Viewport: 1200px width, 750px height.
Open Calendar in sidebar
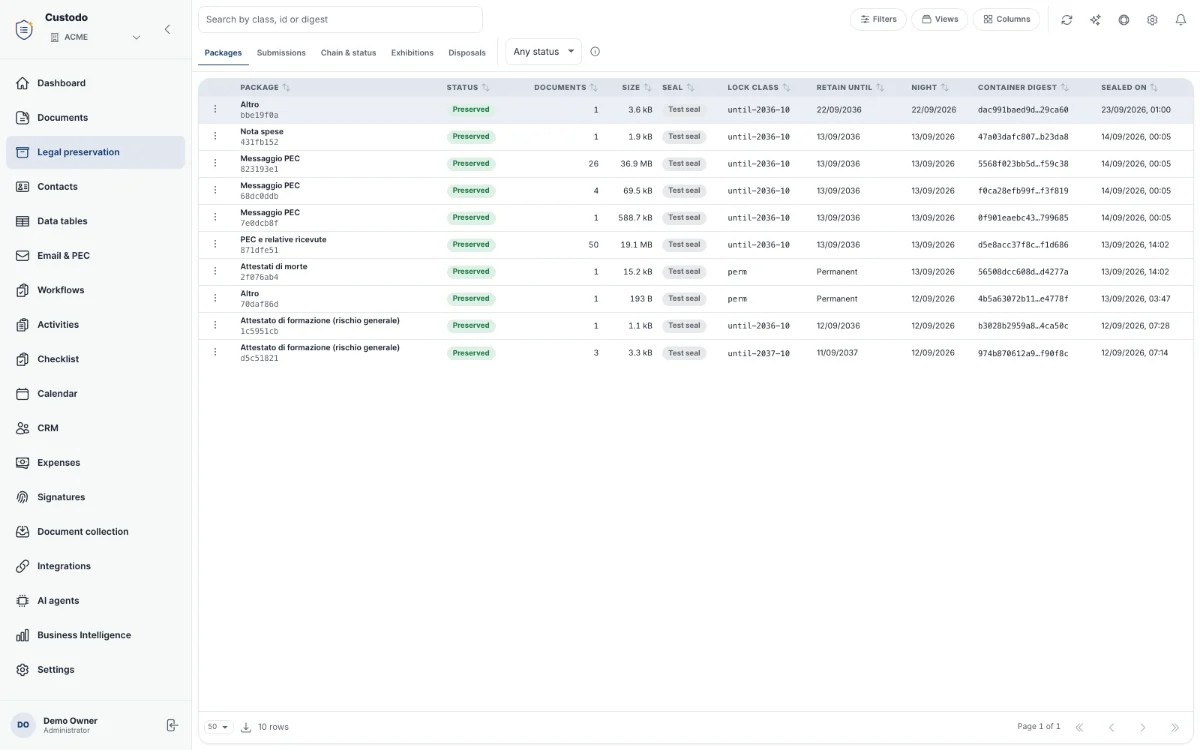coord(95,394)
